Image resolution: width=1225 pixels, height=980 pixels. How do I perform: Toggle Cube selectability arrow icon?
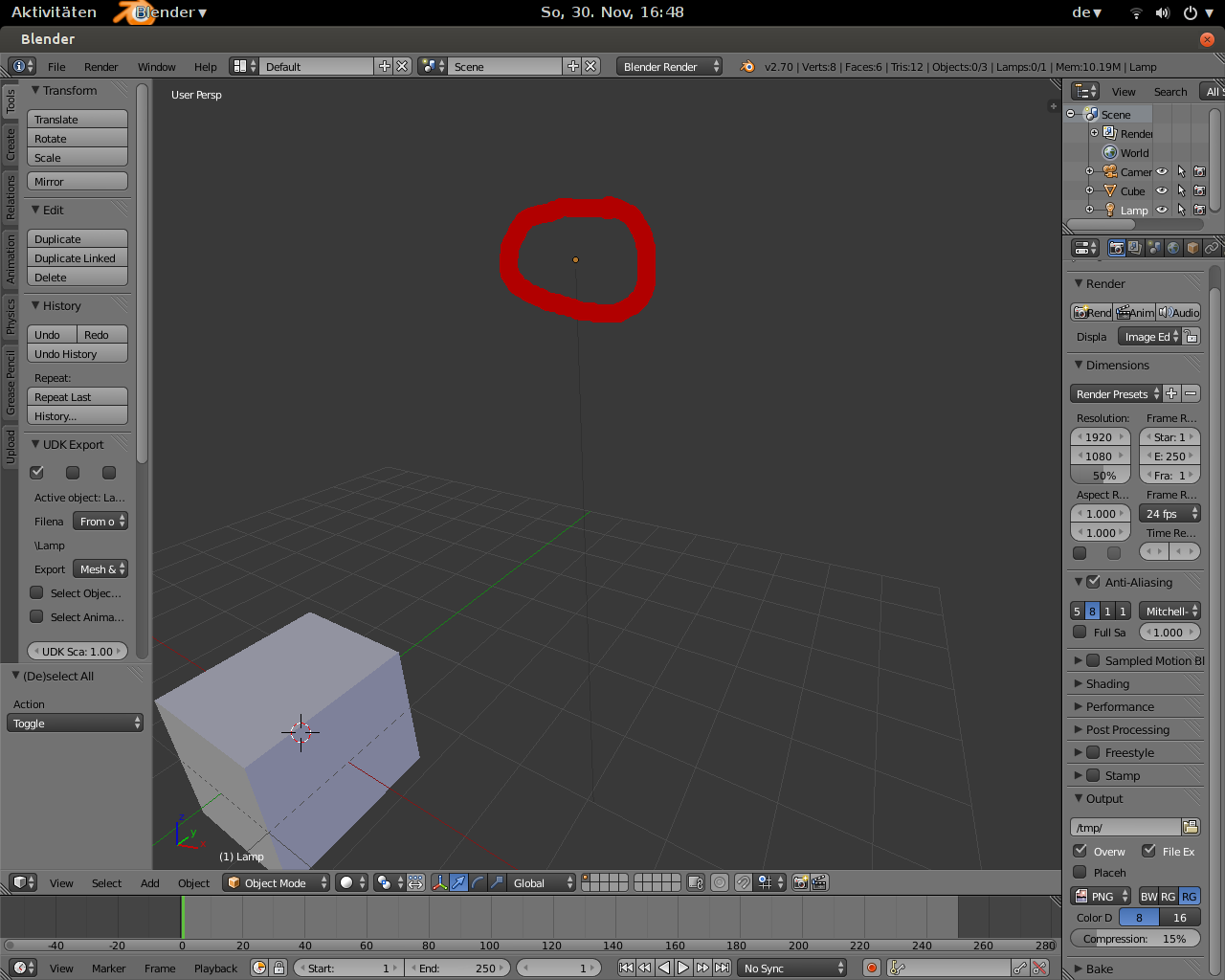click(1181, 190)
